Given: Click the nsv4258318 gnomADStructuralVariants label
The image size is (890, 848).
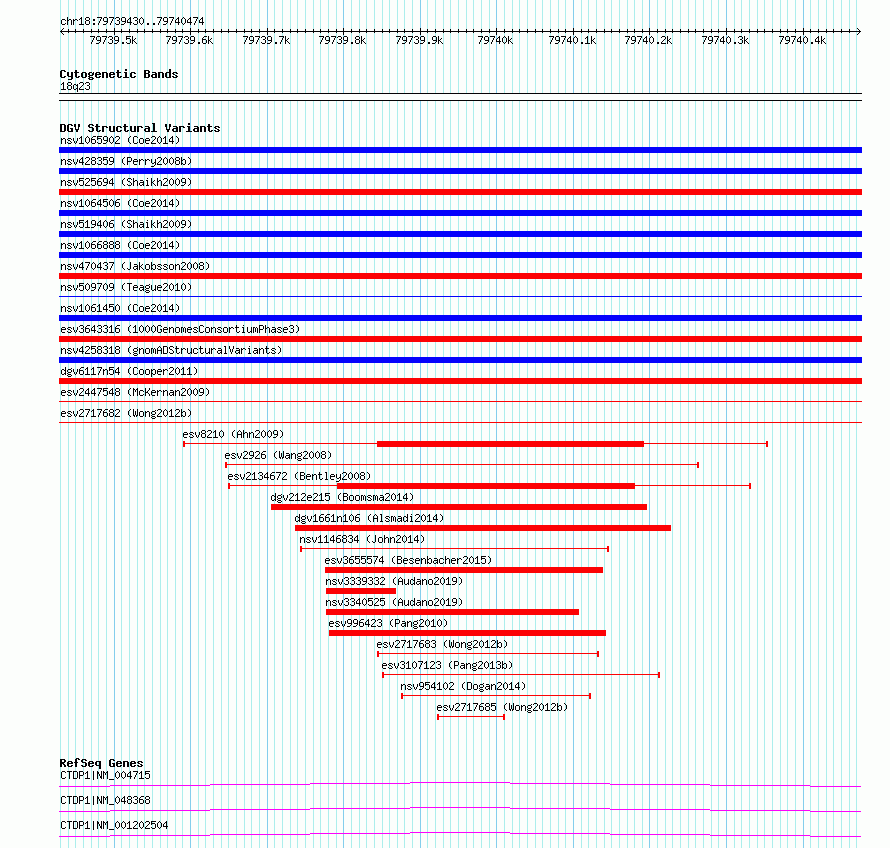Looking at the screenshot, I should [171, 350].
